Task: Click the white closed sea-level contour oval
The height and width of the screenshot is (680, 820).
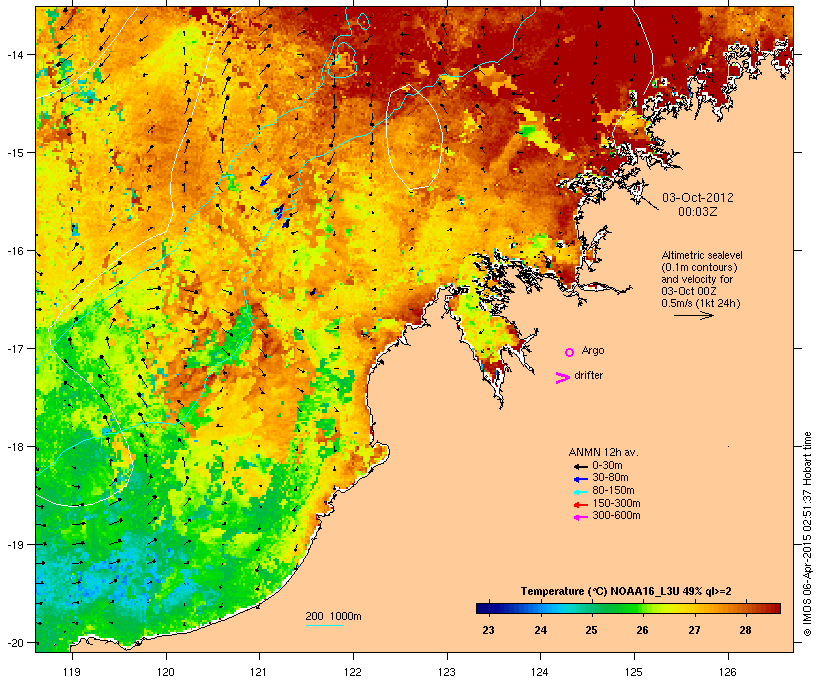Action: [x=414, y=137]
